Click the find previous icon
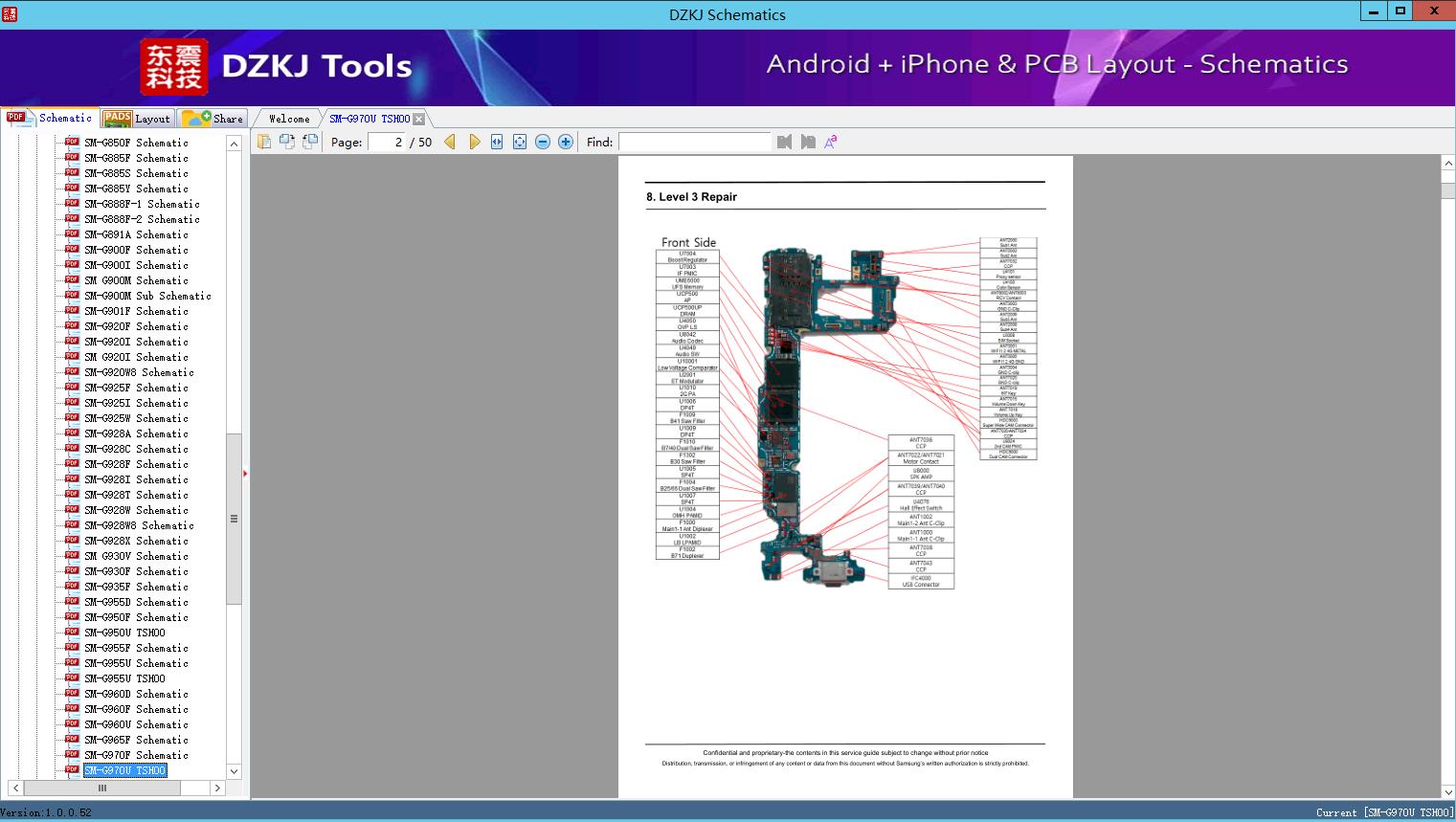Viewport: 1456px width, 822px height. click(x=785, y=142)
